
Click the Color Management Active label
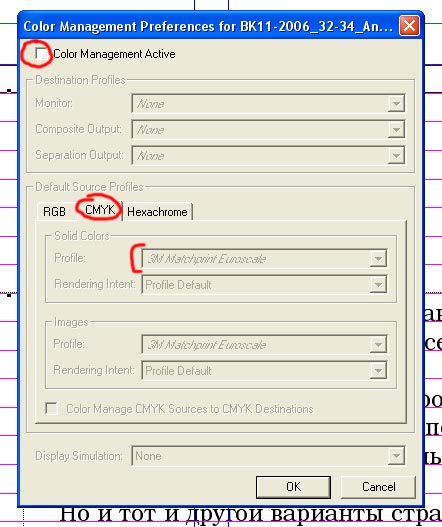point(114,54)
